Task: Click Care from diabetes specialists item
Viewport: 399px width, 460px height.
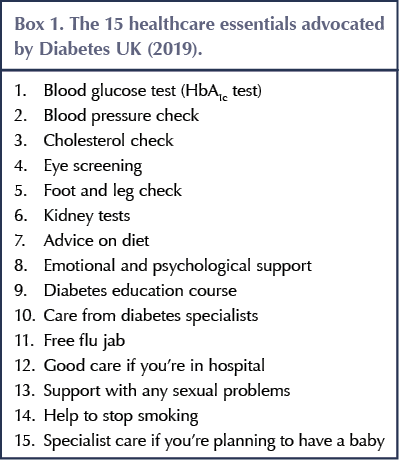Action: click(151, 316)
